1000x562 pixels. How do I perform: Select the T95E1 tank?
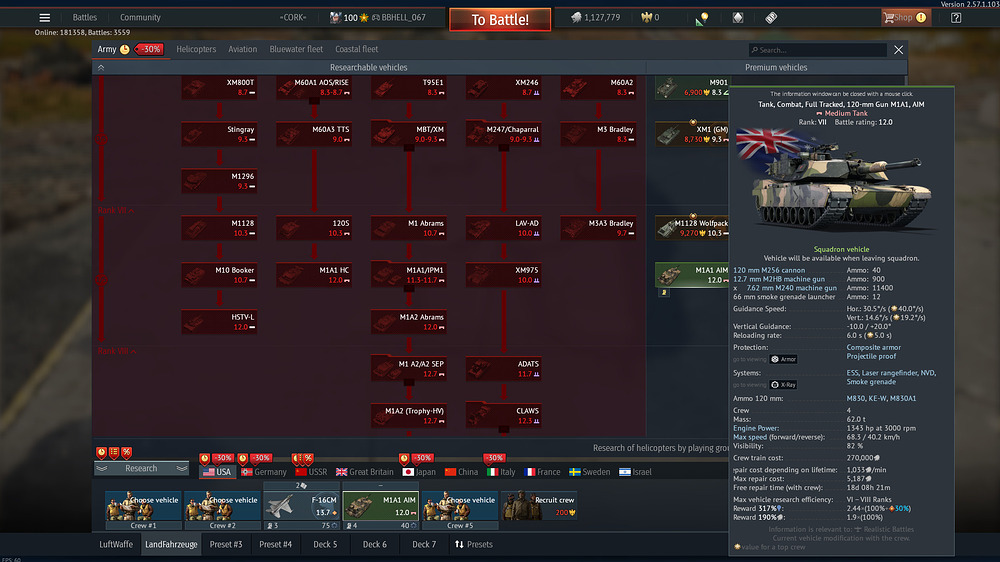tap(408, 87)
